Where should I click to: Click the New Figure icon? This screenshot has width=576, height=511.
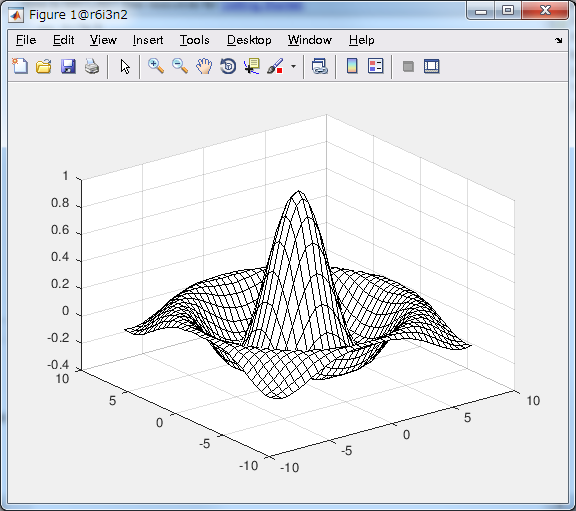point(20,66)
